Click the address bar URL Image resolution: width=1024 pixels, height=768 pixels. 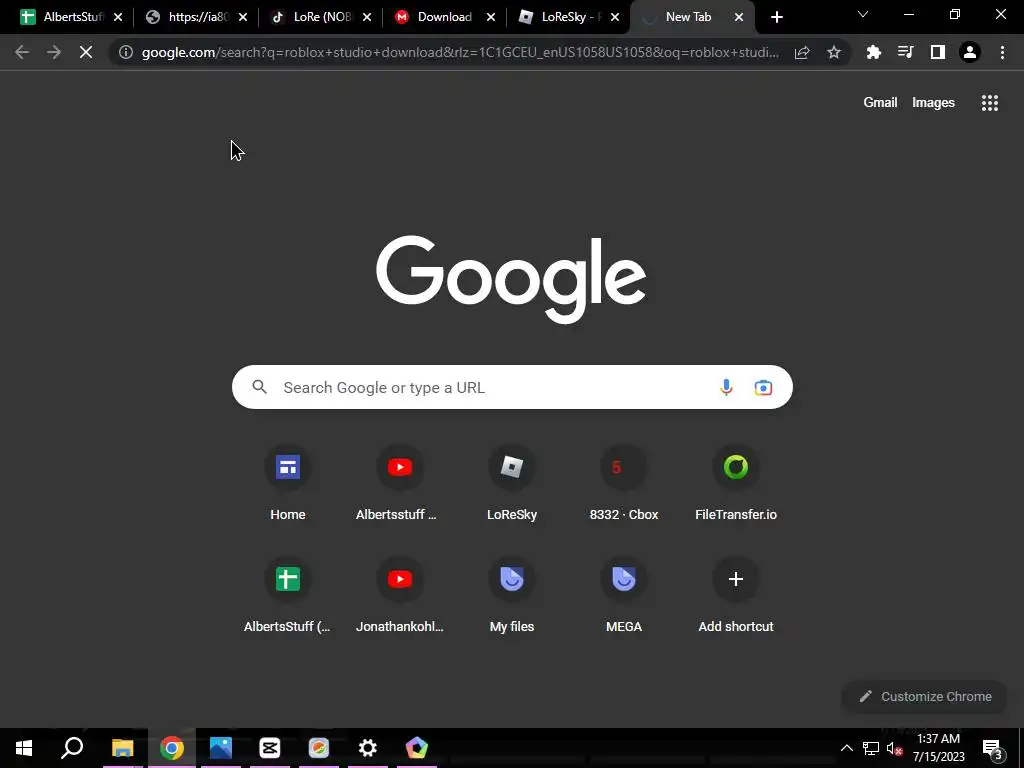(460, 52)
